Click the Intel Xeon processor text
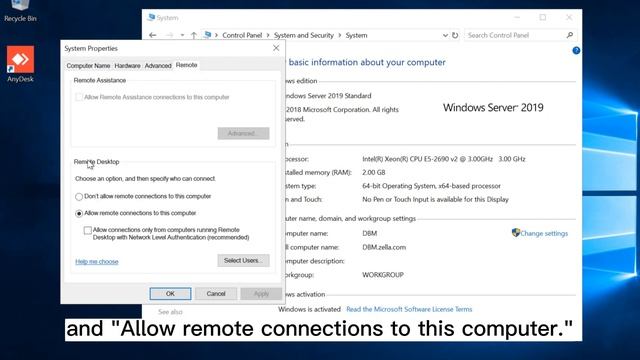 coord(444,159)
